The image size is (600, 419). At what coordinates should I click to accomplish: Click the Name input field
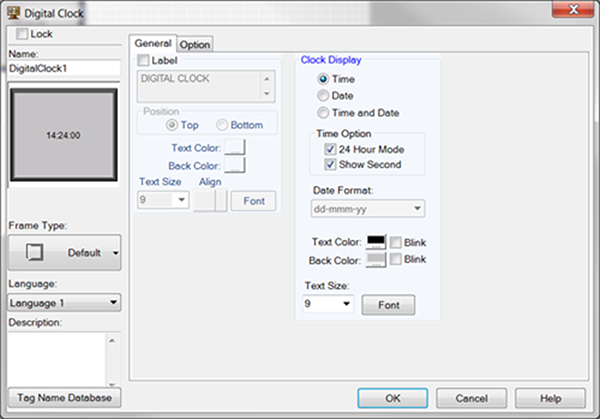tap(64, 68)
